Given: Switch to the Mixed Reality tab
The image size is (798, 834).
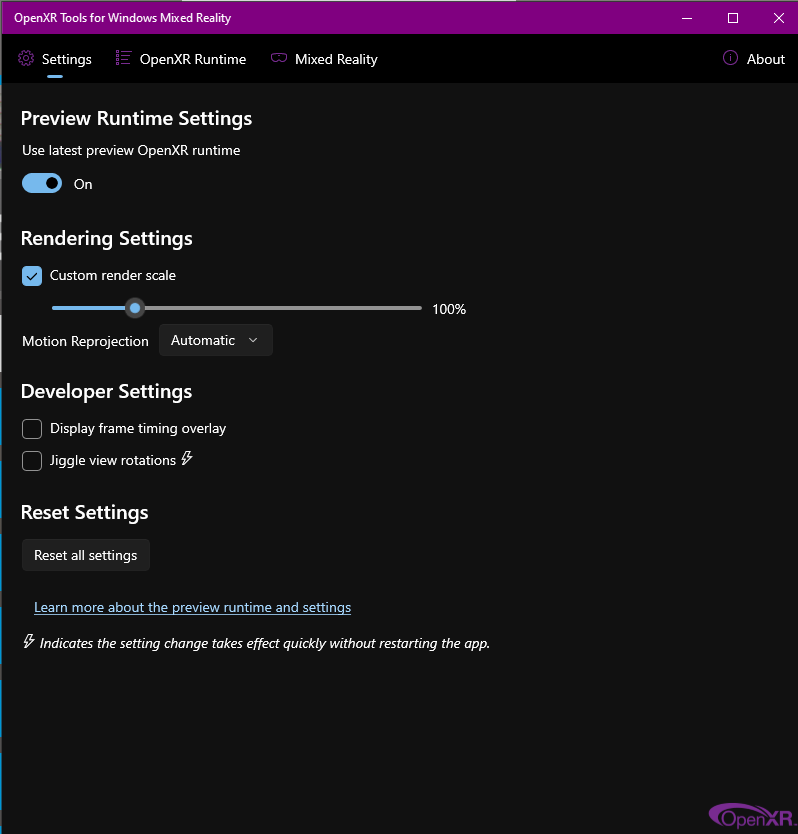Looking at the screenshot, I should (324, 59).
